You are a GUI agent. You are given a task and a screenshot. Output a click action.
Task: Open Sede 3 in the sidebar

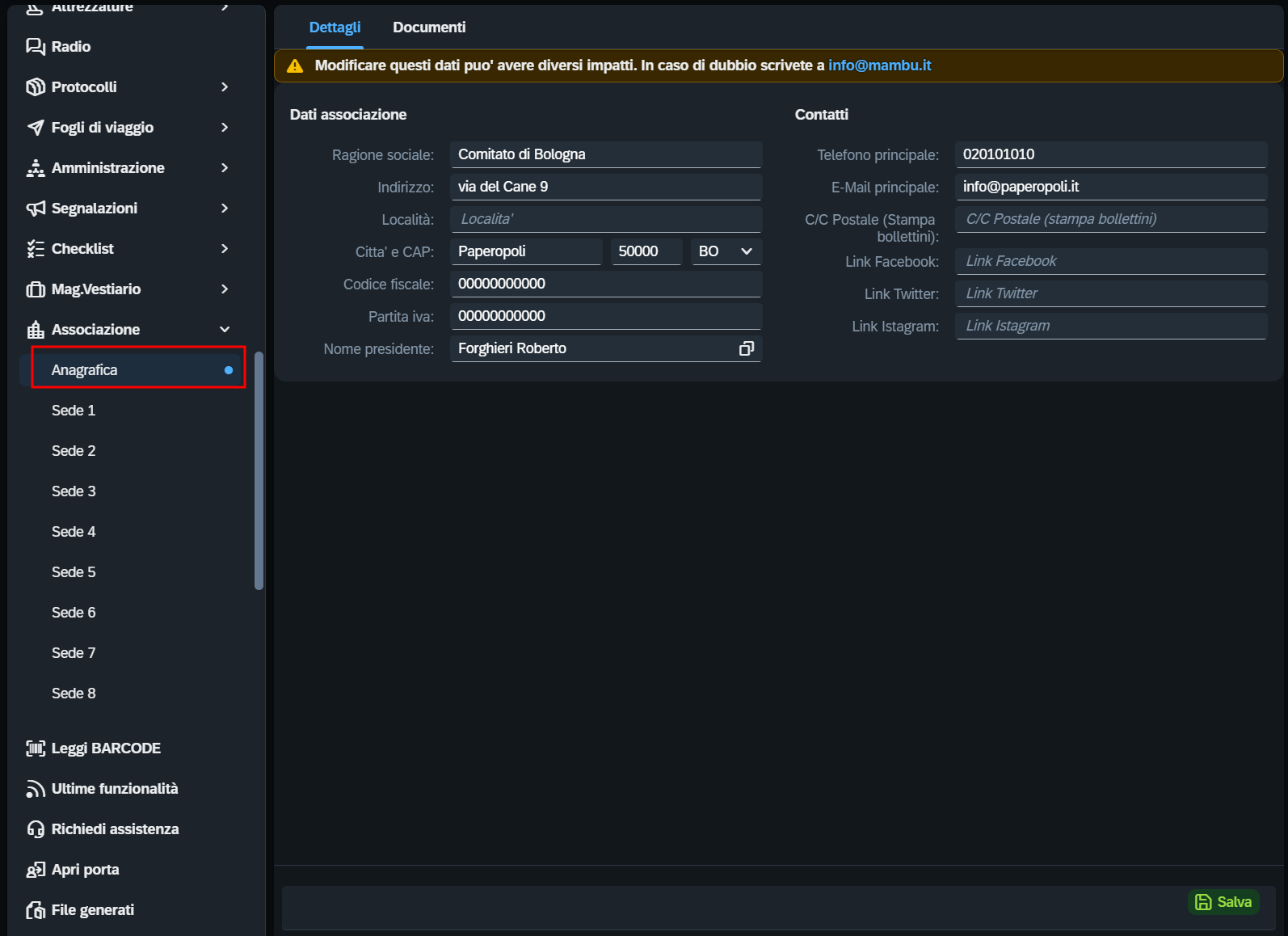tap(74, 491)
